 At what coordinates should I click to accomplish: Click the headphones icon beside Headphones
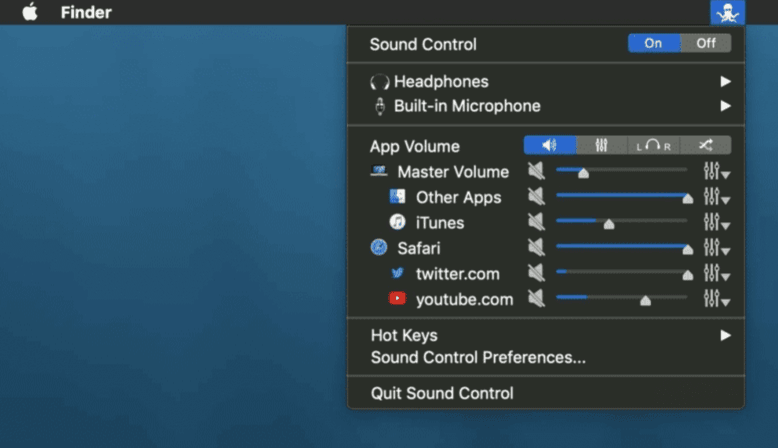pyautogui.click(x=380, y=82)
